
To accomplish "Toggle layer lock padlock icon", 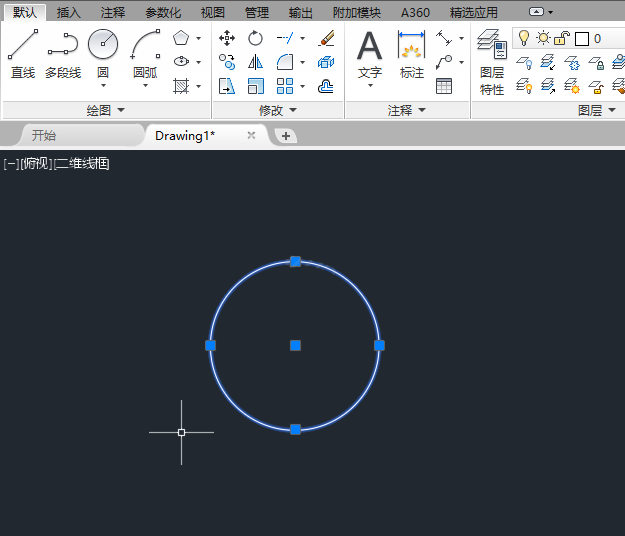I will (562, 38).
